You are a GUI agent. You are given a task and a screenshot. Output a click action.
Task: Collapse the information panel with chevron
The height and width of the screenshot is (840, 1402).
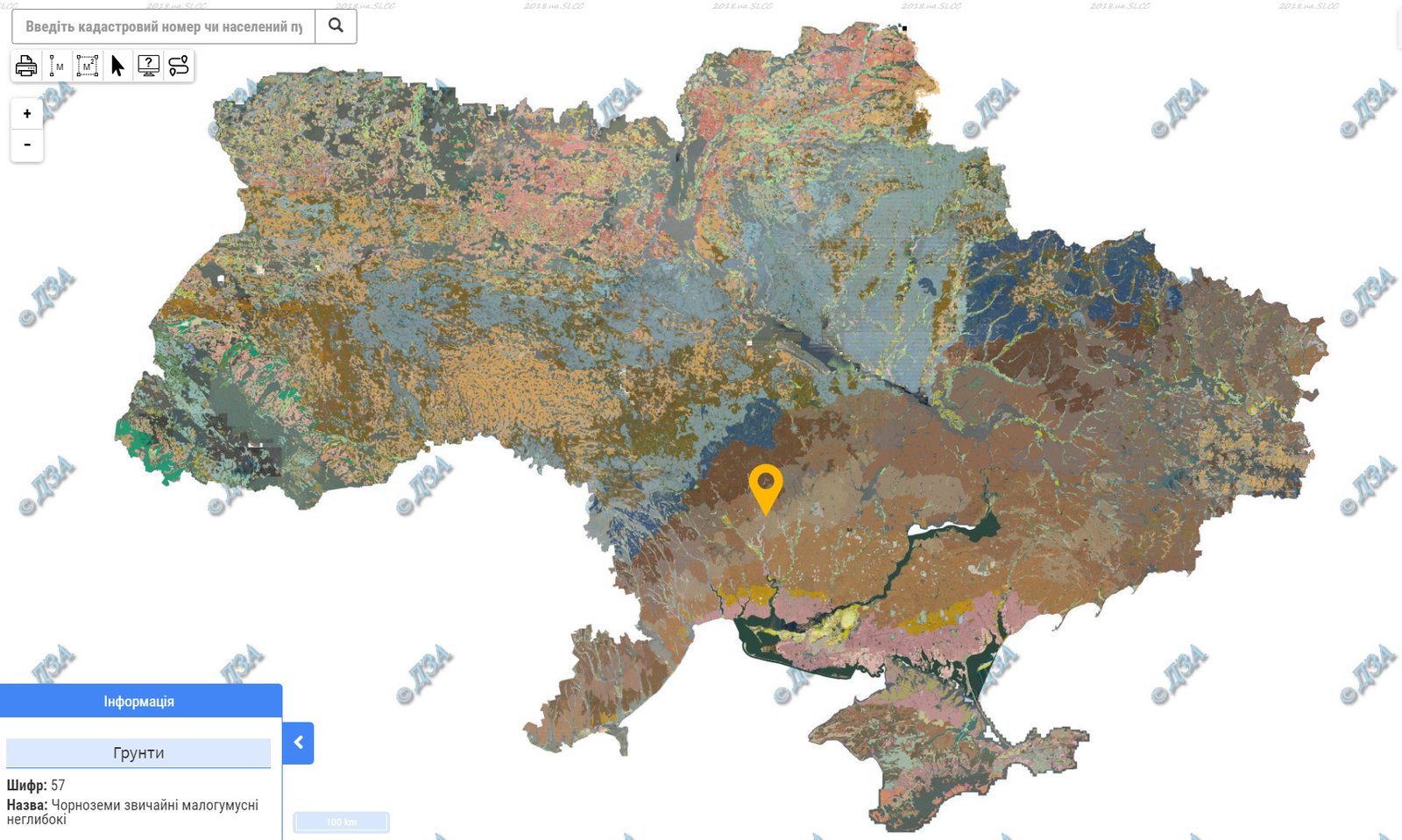tap(298, 743)
